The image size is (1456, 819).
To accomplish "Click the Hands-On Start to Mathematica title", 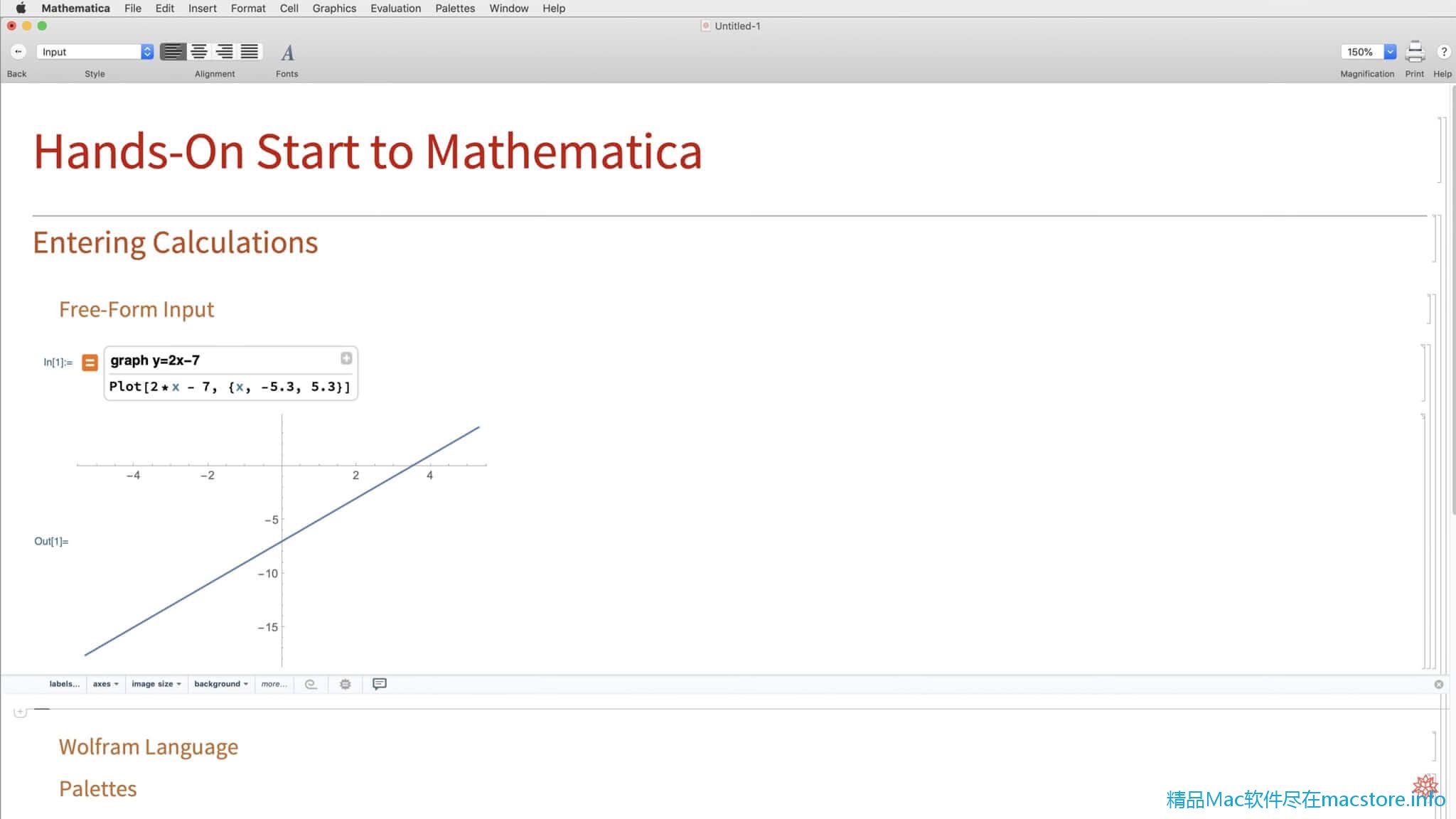I will coord(368,152).
